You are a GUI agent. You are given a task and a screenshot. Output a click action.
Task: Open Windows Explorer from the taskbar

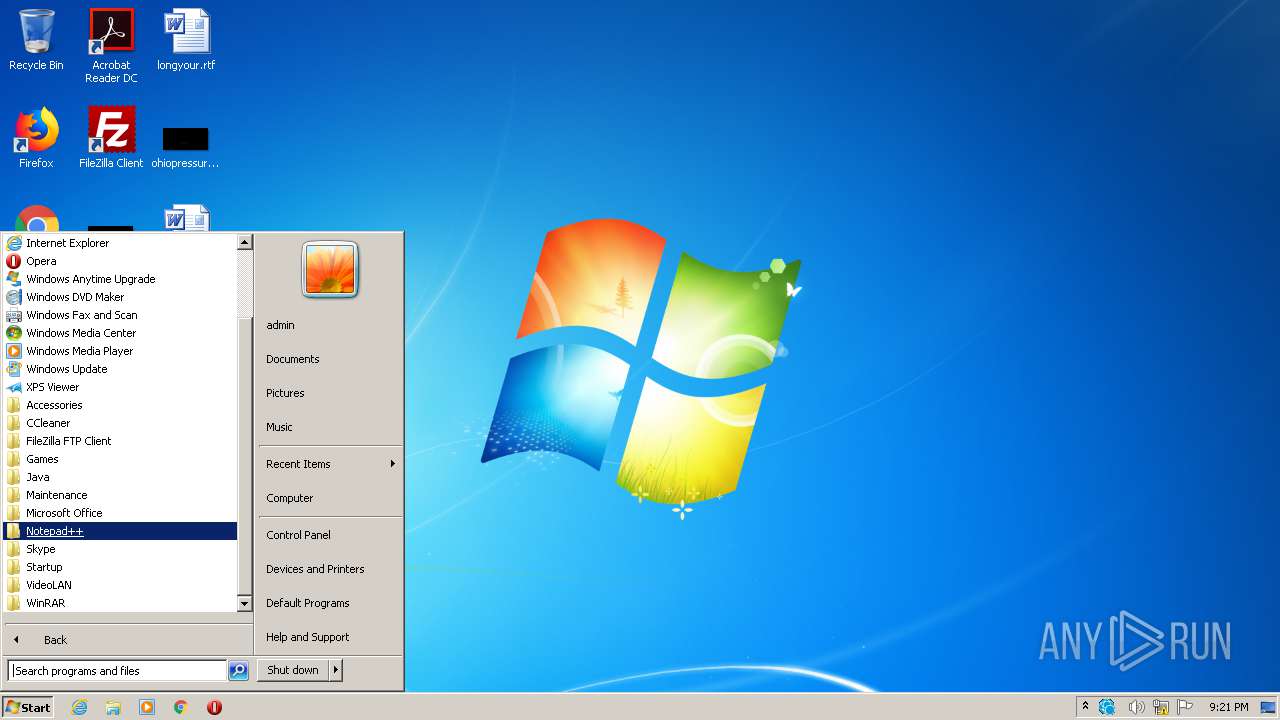[x=113, y=707]
